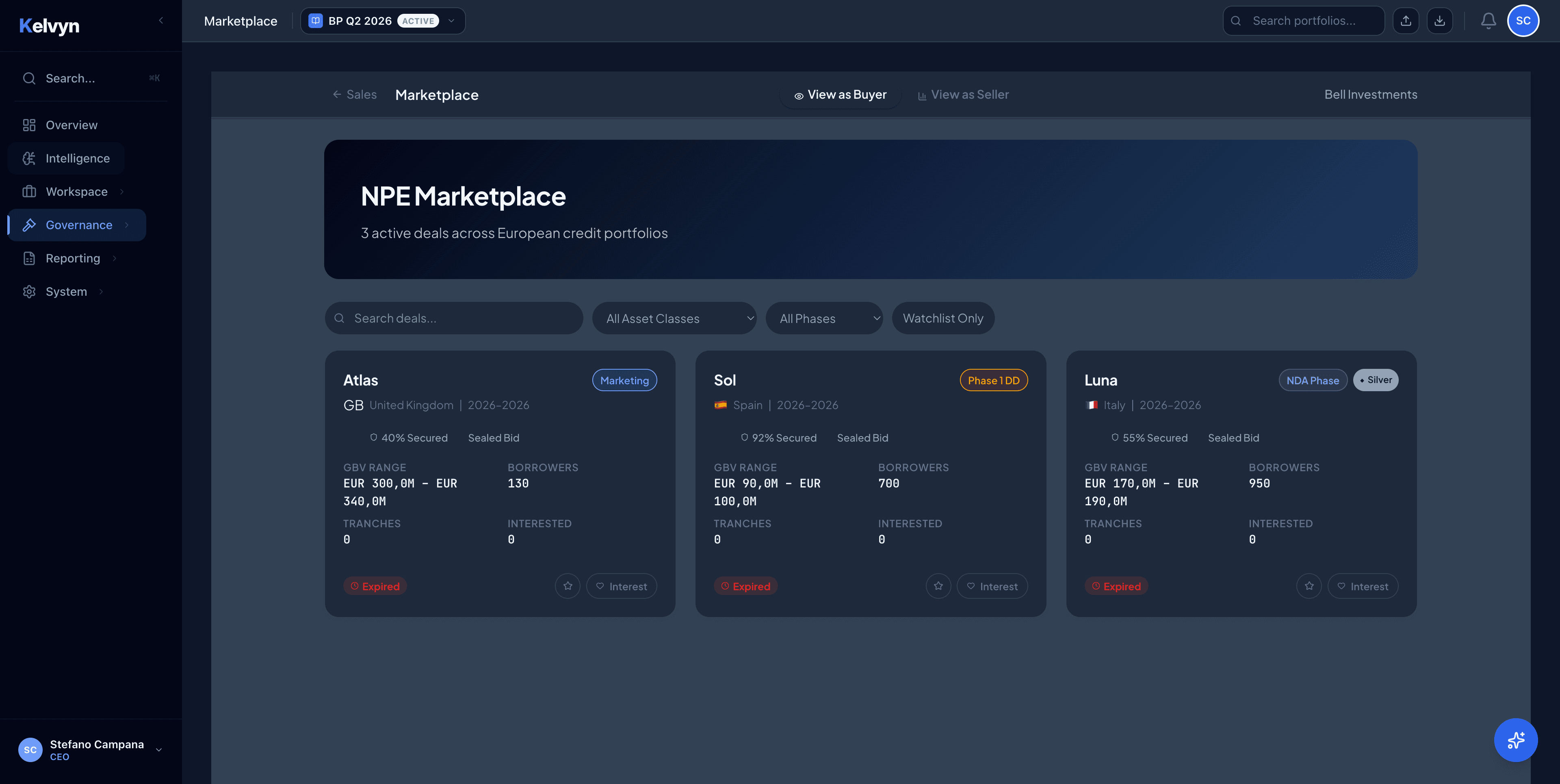Open Reporting in sidebar

73,258
